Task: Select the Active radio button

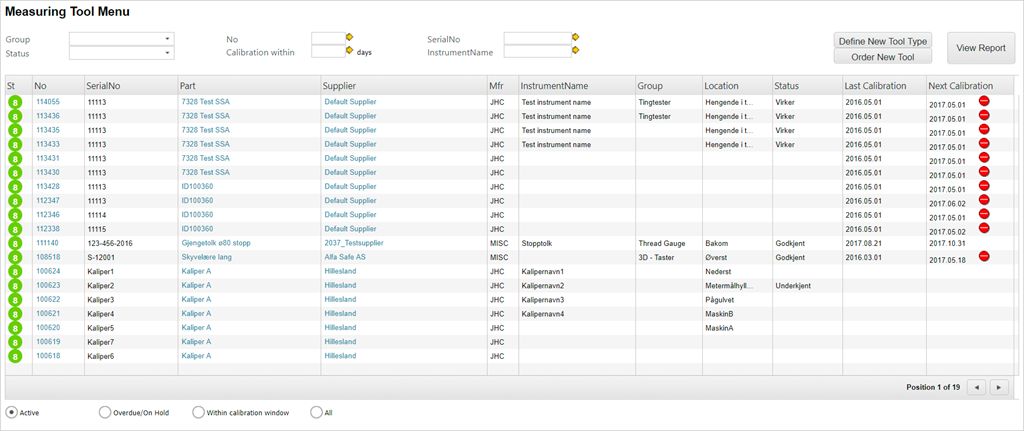Action: click(x=12, y=412)
